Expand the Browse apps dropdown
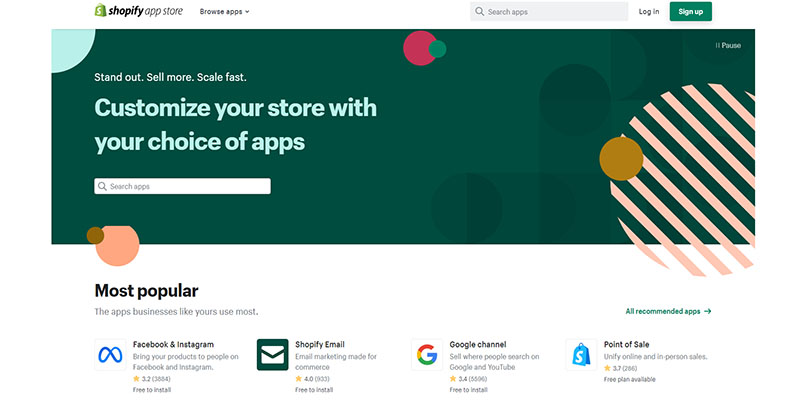The height and width of the screenshot is (400, 800). point(224,11)
